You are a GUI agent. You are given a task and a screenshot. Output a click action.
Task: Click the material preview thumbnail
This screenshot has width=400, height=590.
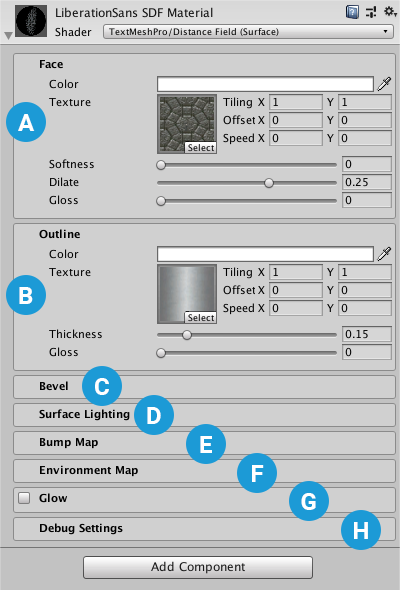point(31,21)
